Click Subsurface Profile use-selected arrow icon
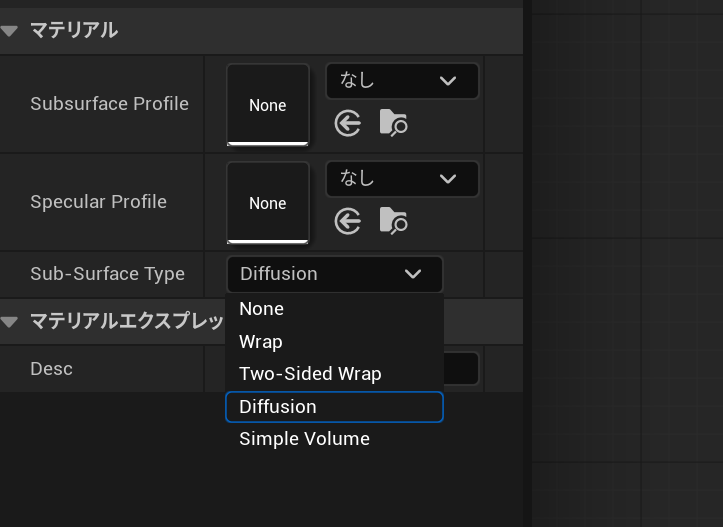Screen dimensions: 723x527 pyautogui.click(x=348, y=123)
